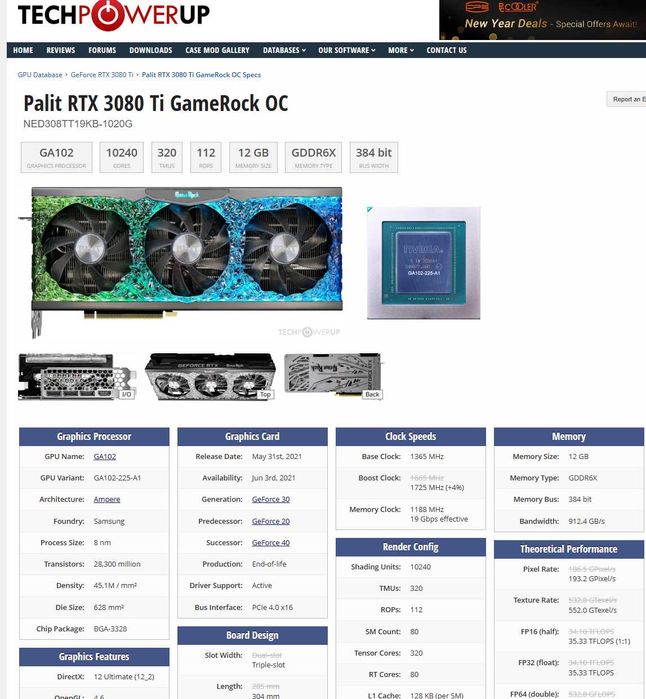Click the 193.2 GPixel/s pixel rate
Image resolution: width=646 pixels, height=699 pixels.
(x=592, y=579)
